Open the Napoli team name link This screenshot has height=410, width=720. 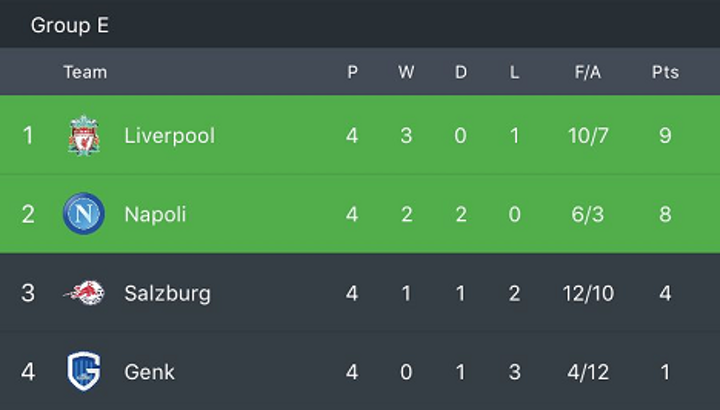point(155,214)
